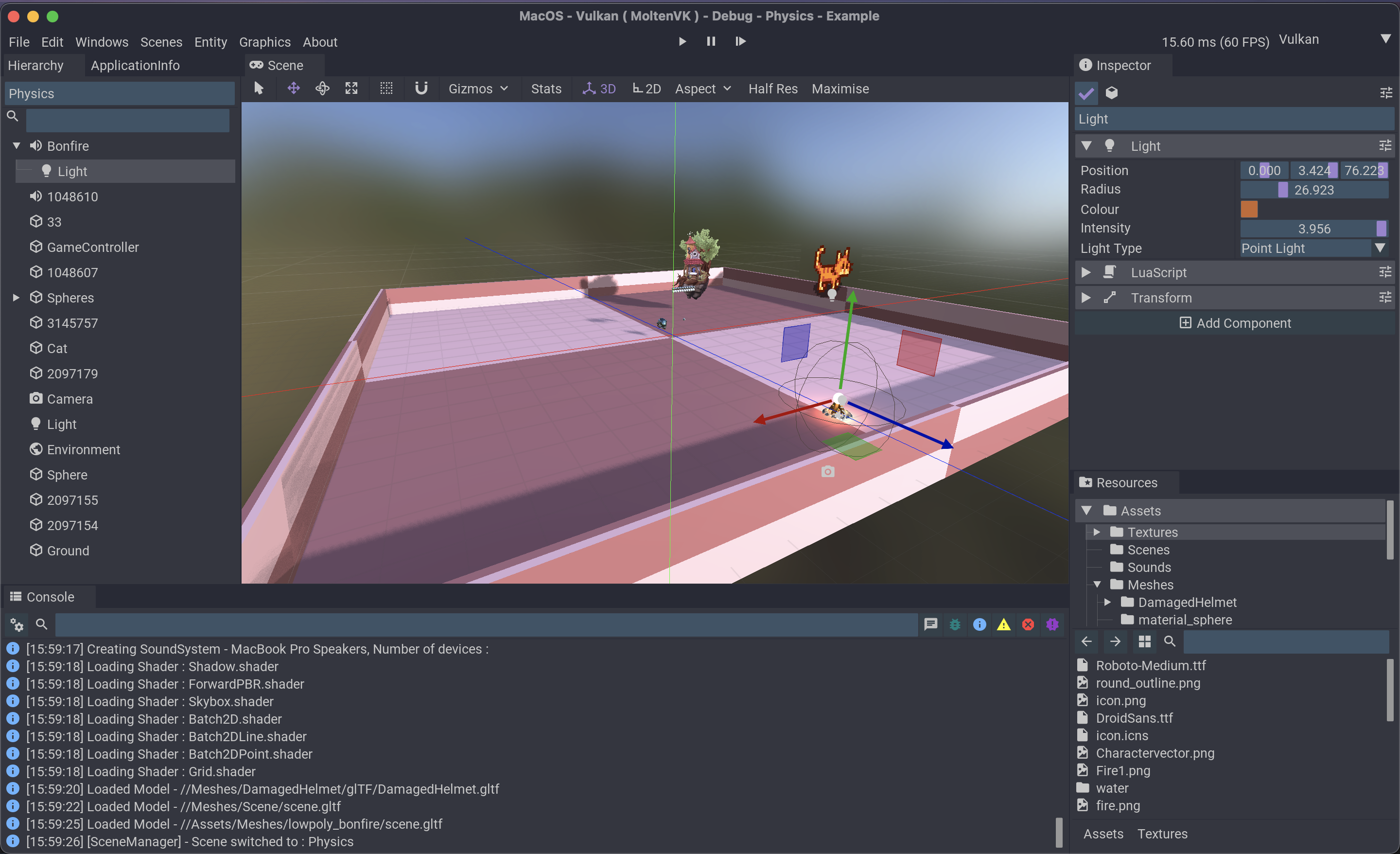
Task: Expand the Spheres entity
Action: (17, 297)
